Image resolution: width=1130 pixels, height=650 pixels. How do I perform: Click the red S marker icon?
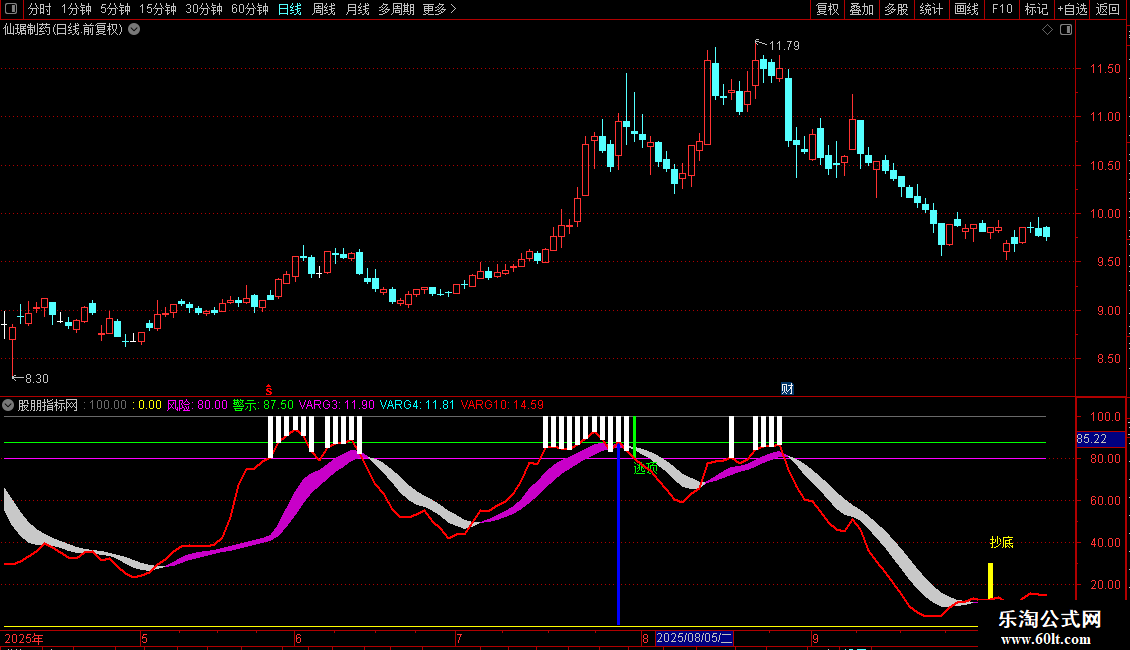click(268, 388)
